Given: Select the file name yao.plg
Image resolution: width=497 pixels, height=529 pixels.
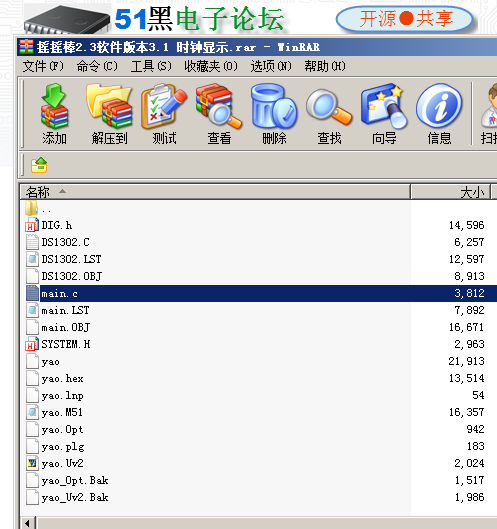Looking at the screenshot, I should pos(63,447).
